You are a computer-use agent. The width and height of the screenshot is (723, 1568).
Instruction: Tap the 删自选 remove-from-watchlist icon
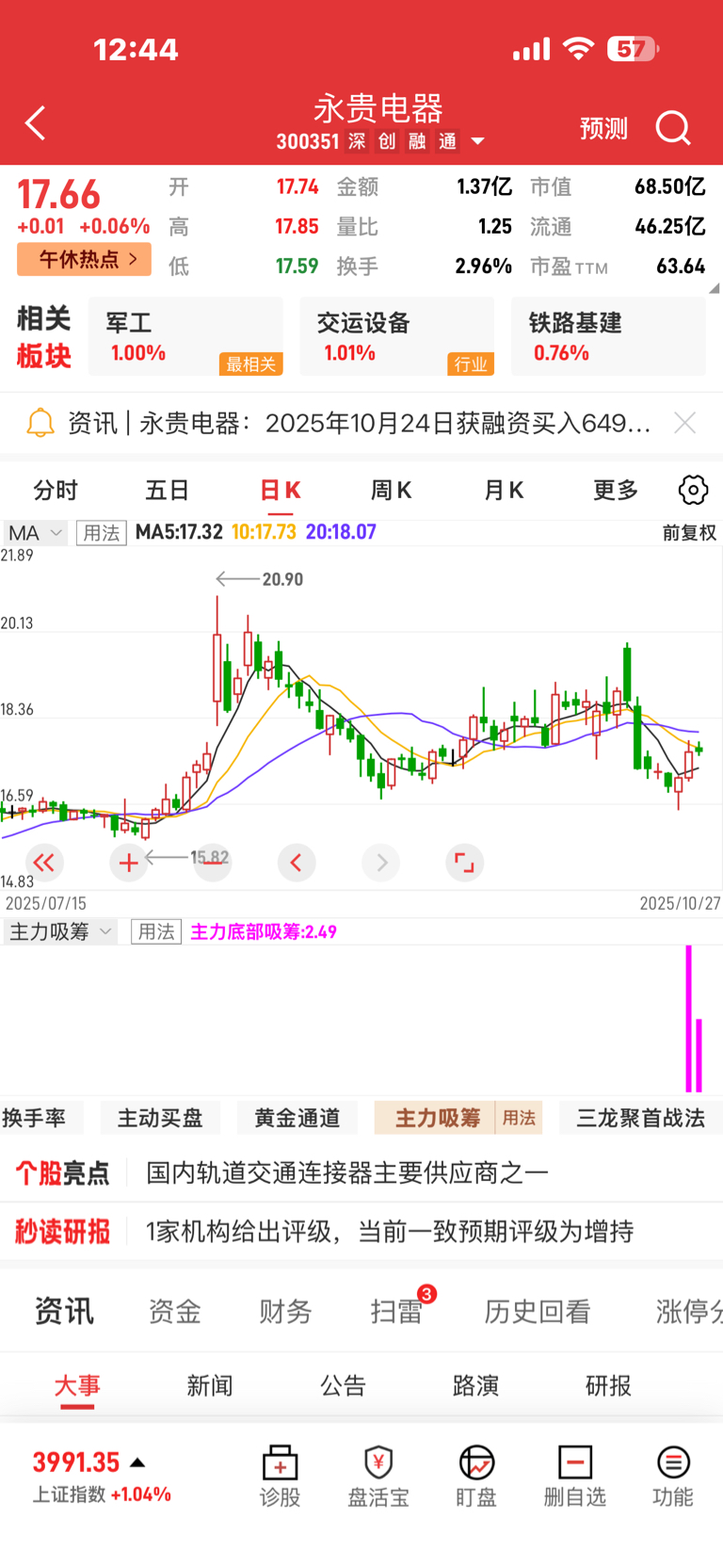[x=574, y=1477]
